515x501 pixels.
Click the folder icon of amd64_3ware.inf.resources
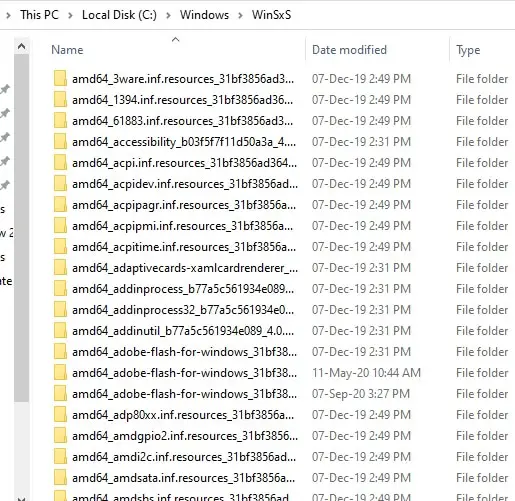pyautogui.click(x=60, y=79)
